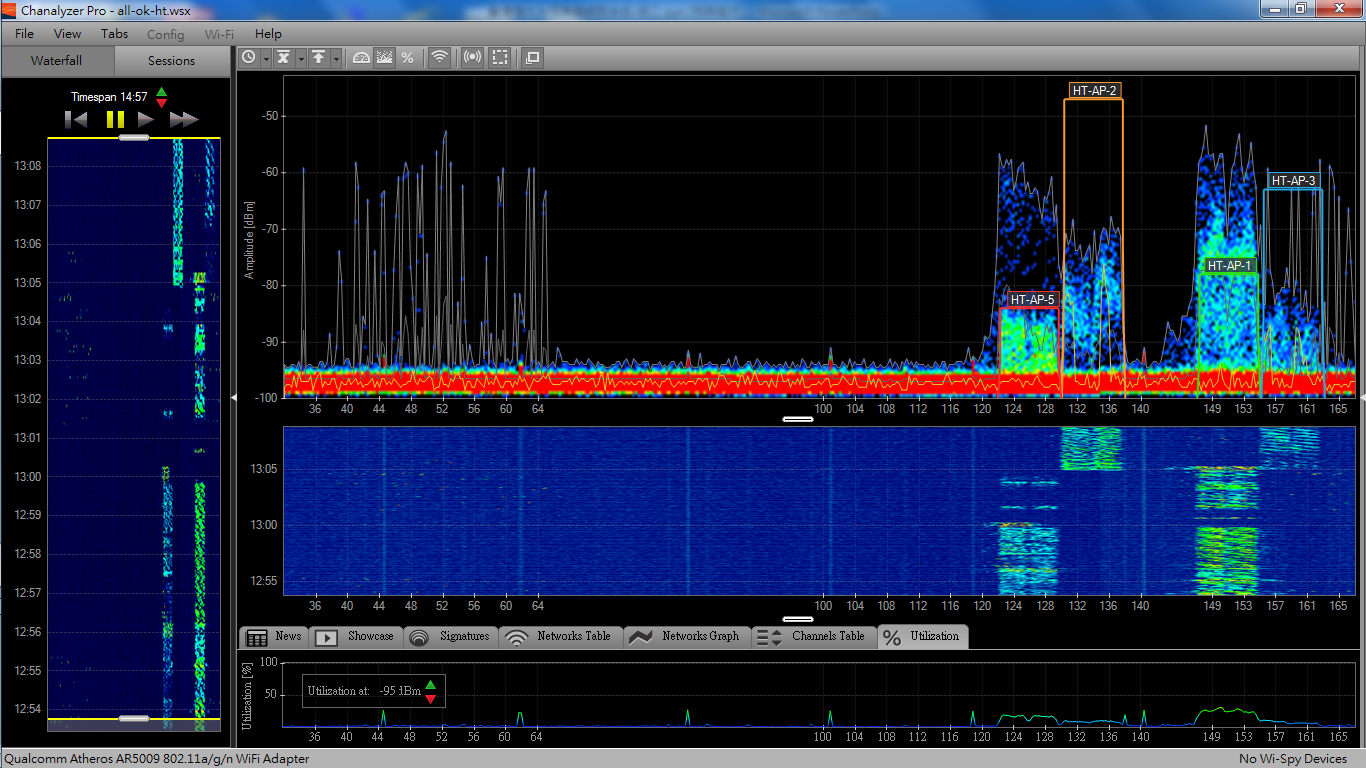The height and width of the screenshot is (768, 1366).
Task: Expand dropdown arrow beside the X icon
Action: point(301,59)
